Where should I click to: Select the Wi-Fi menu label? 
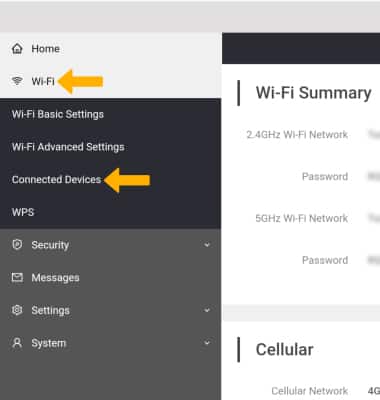click(x=43, y=81)
